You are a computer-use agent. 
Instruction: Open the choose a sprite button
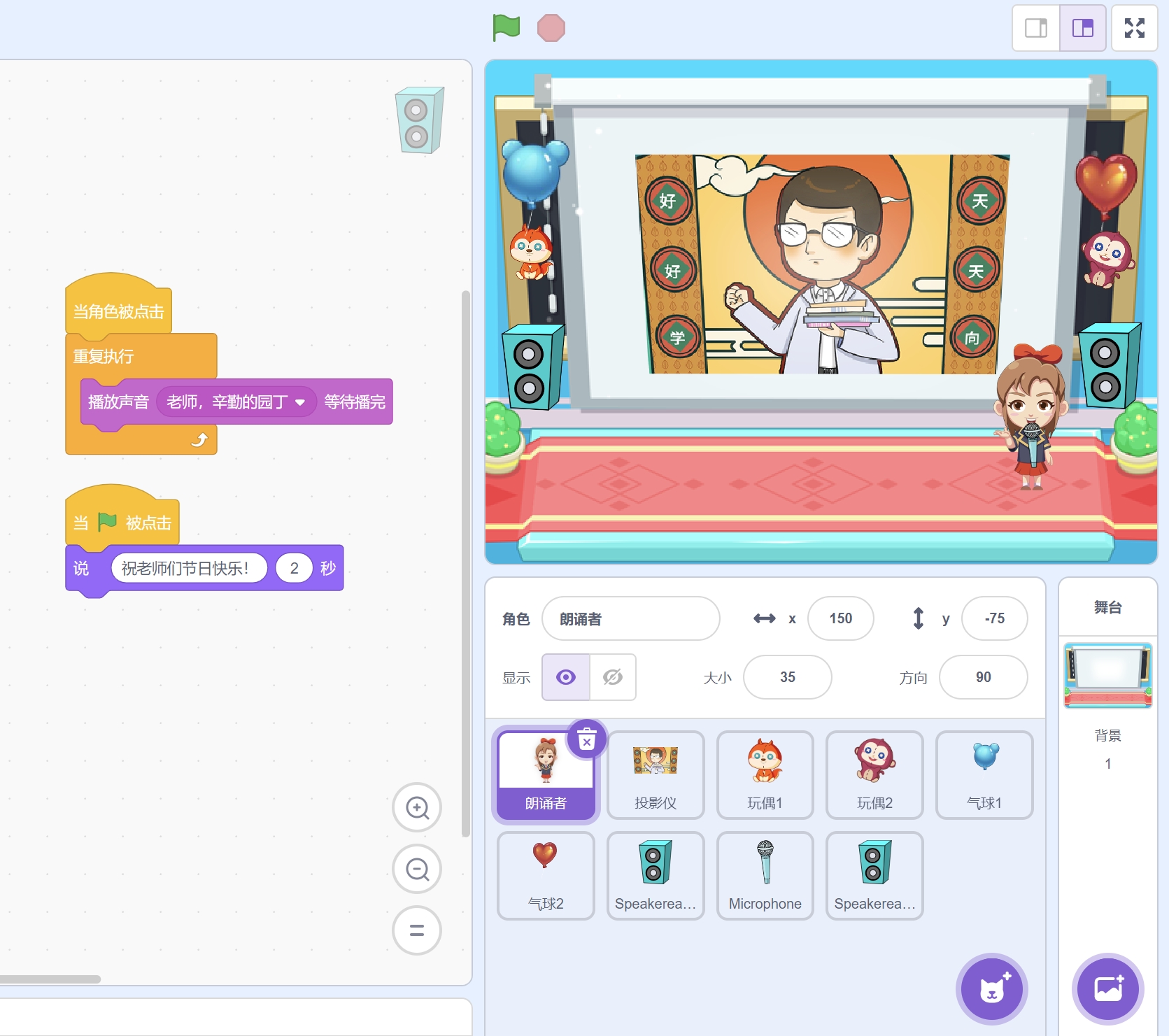[x=991, y=988]
